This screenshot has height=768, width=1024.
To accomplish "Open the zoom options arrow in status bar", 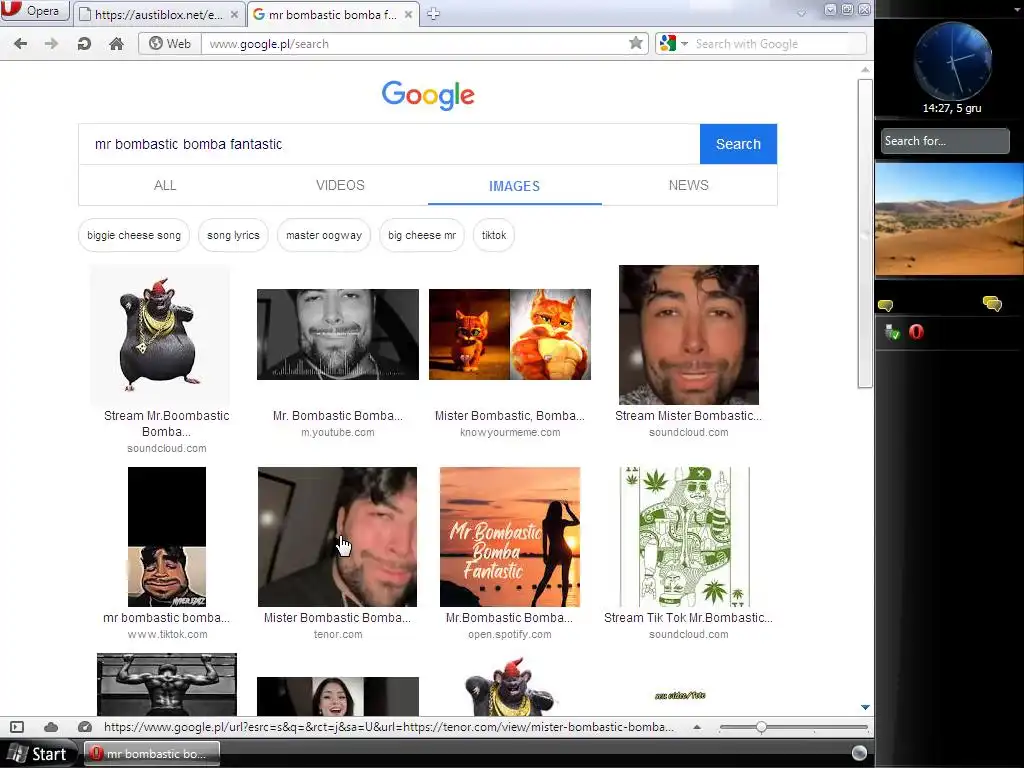I will (697, 727).
